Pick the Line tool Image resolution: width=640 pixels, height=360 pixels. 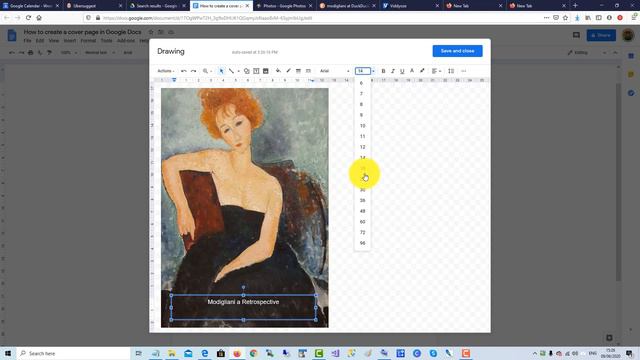231,71
